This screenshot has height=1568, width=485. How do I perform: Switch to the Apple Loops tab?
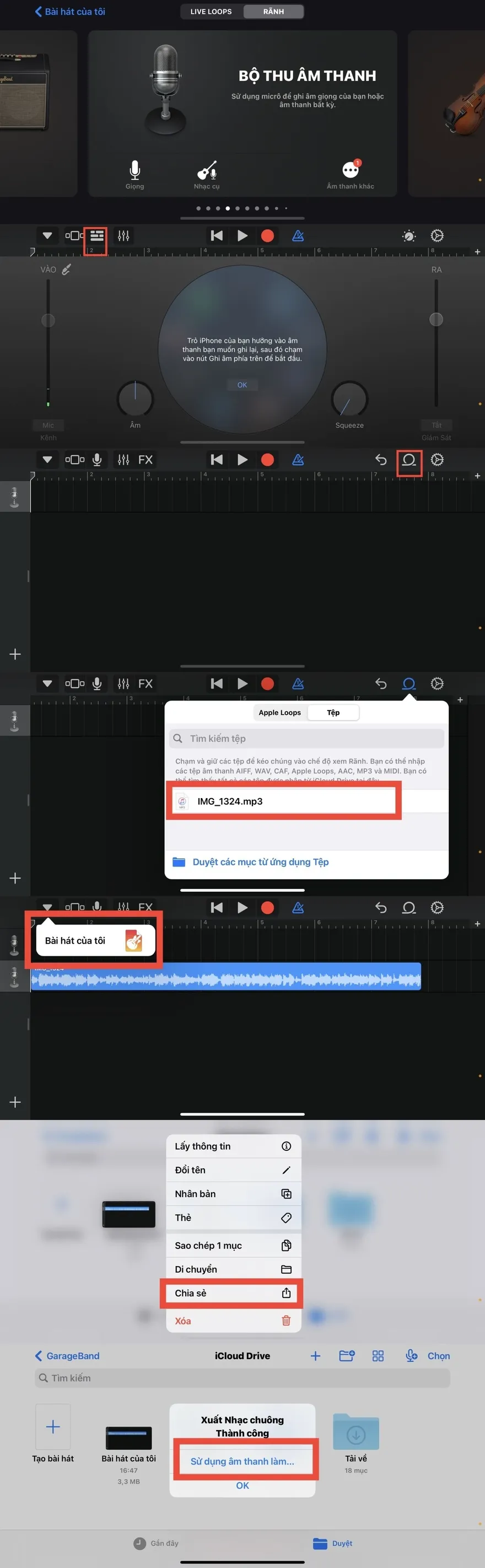pos(279,713)
